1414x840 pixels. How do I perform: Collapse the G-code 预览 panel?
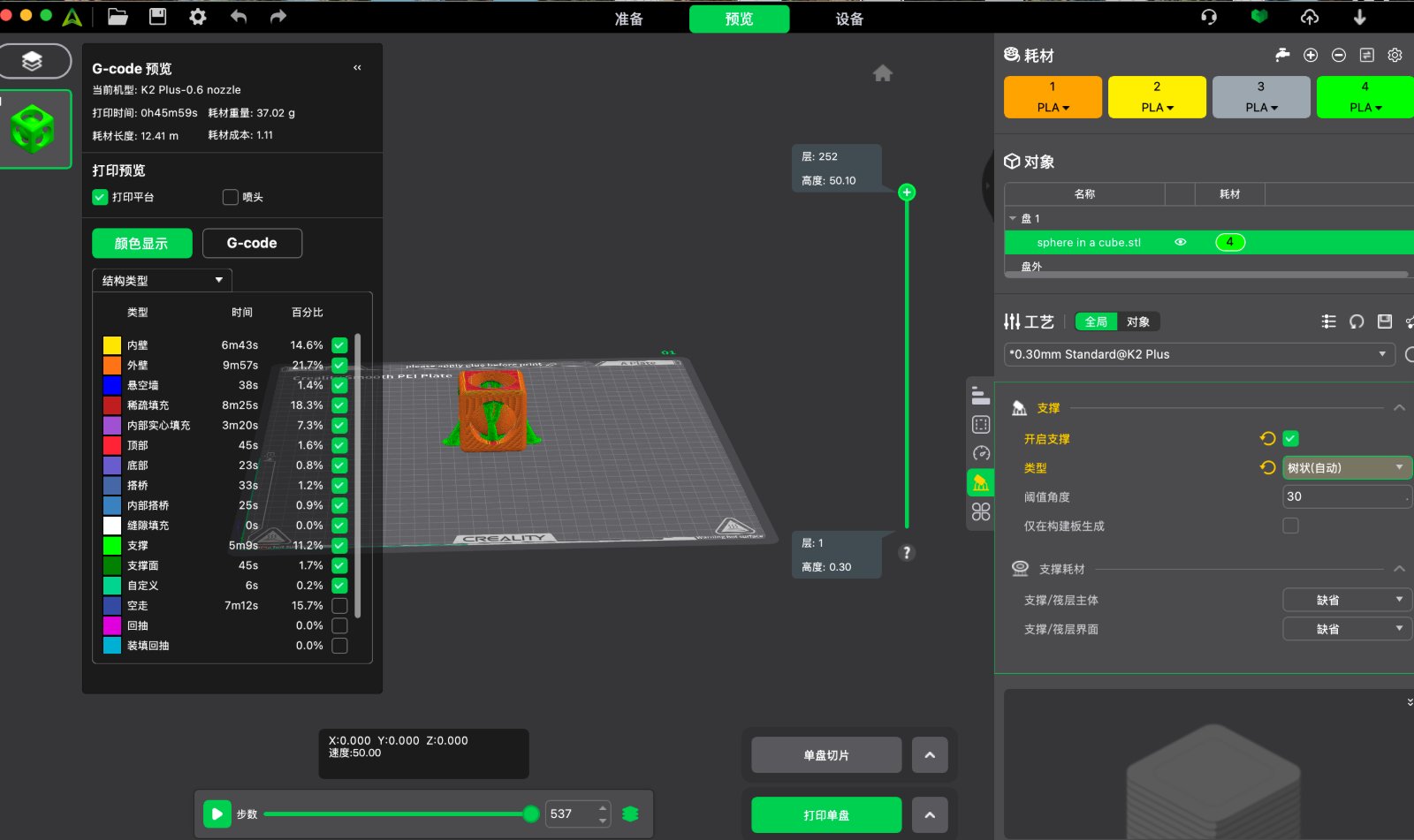357,68
